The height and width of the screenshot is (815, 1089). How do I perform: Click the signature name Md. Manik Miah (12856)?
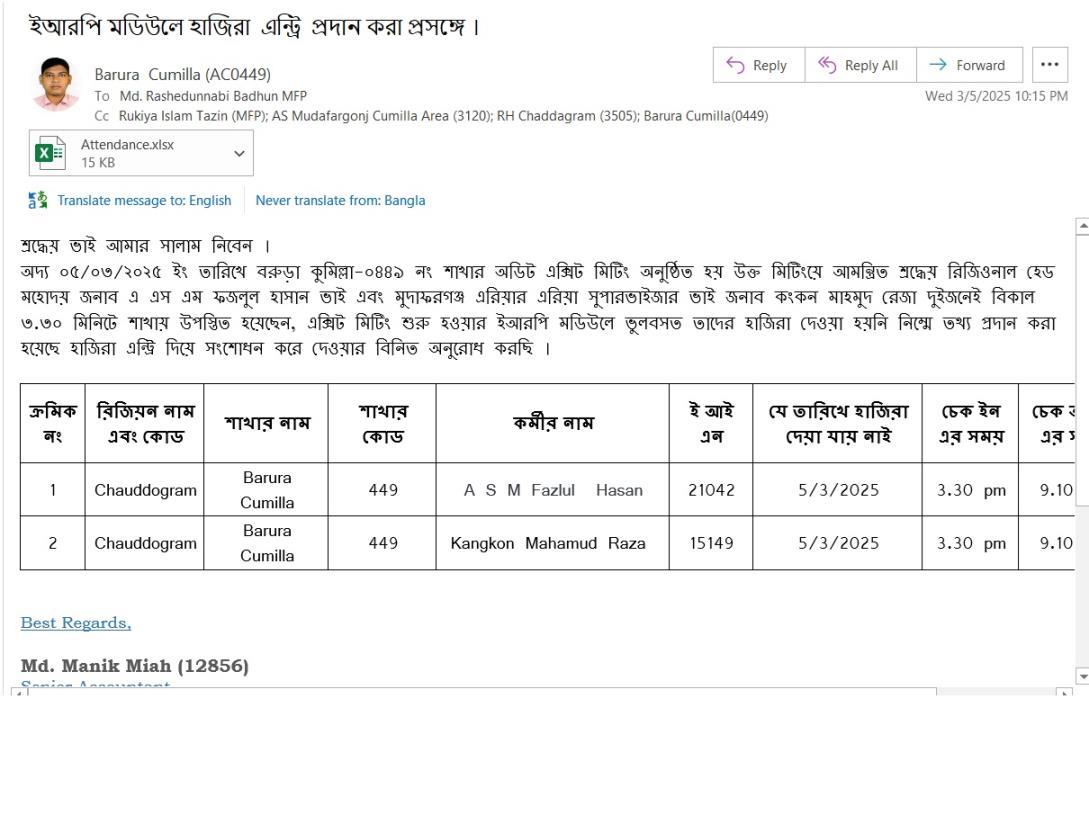click(135, 666)
